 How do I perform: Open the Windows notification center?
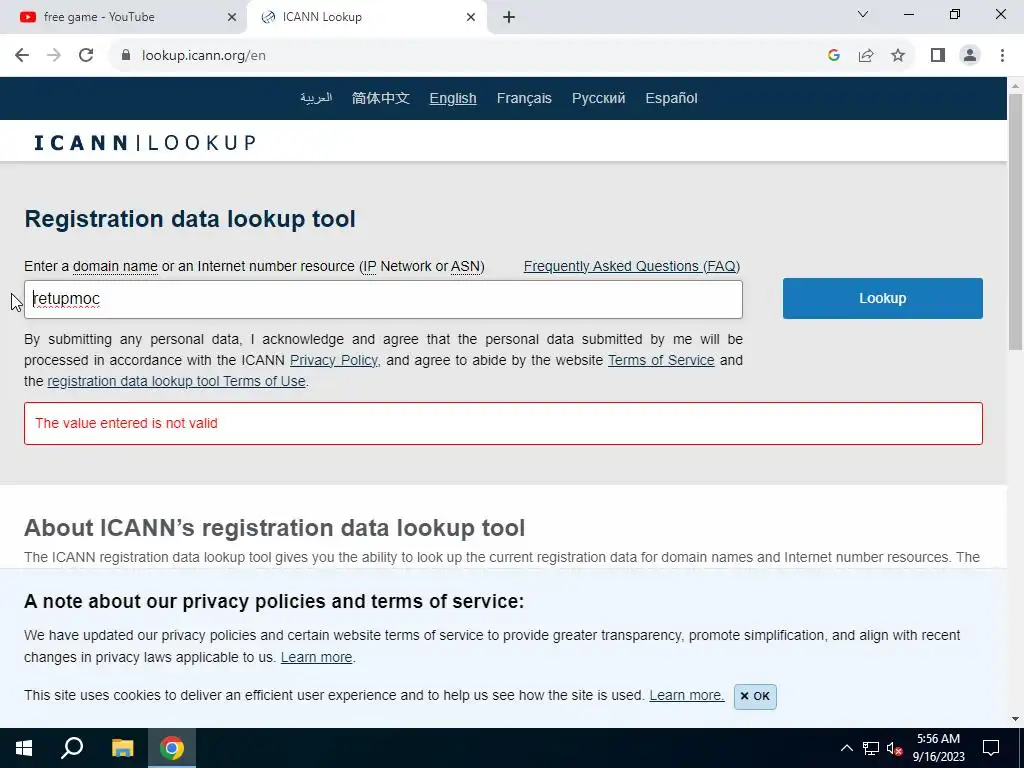click(991, 748)
